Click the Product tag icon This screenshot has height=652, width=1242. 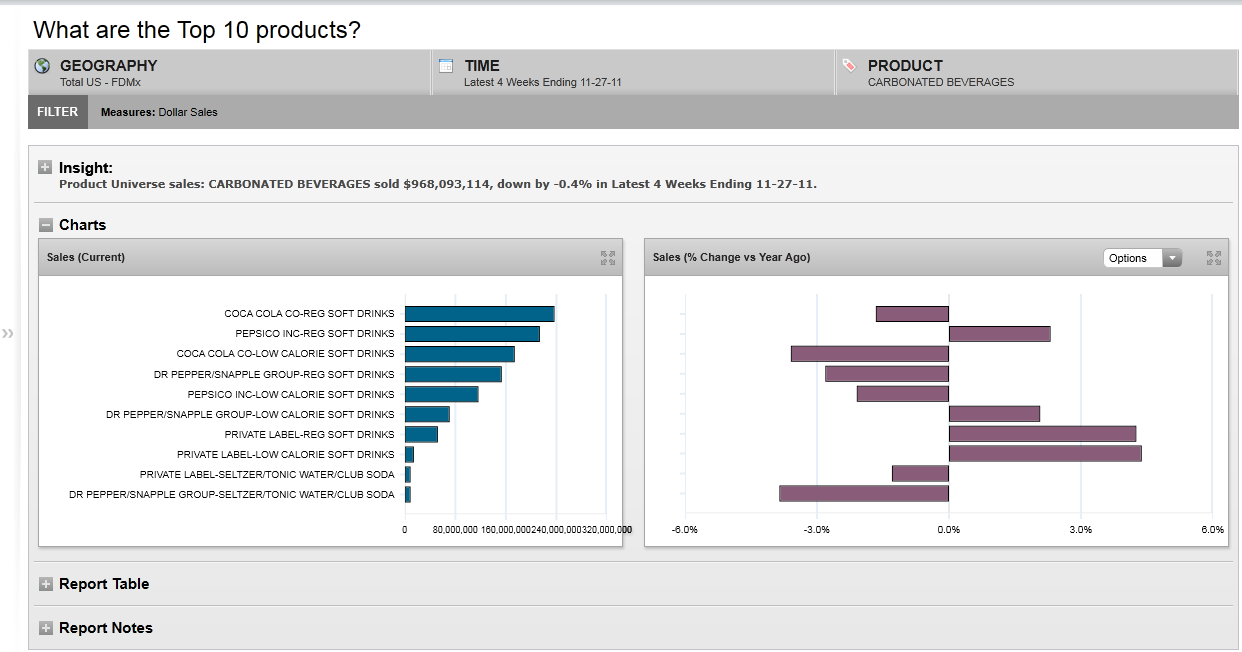click(849, 66)
